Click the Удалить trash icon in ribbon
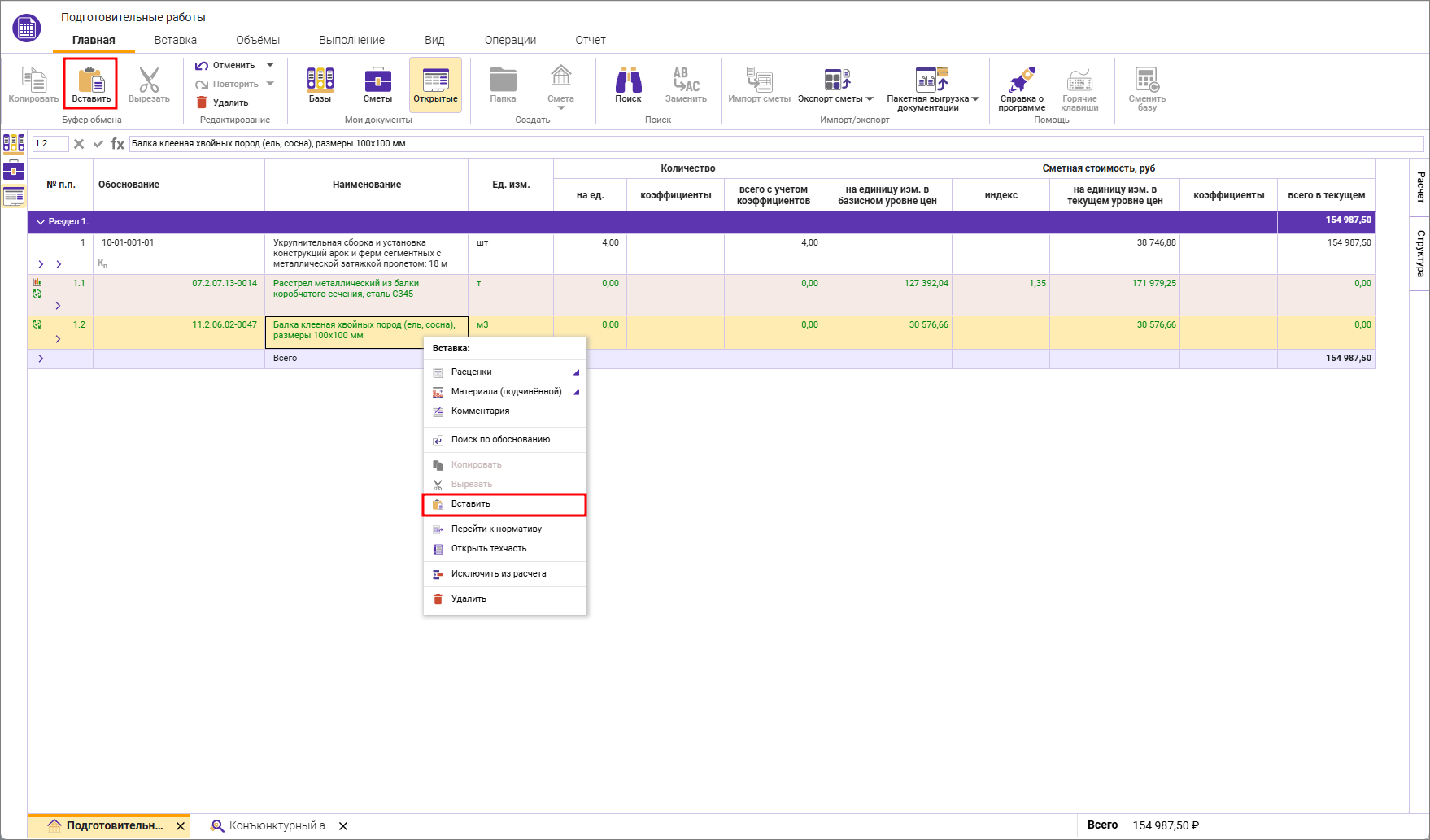The height and width of the screenshot is (840, 1430). click(203, 102)
